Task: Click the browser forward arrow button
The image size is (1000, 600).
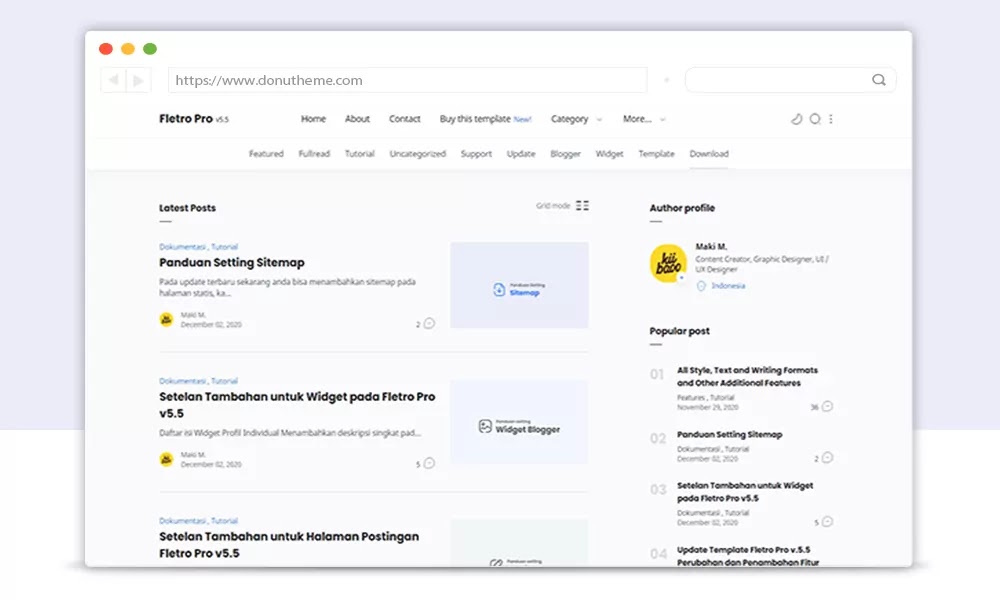Action: click(x=138, y=80)
